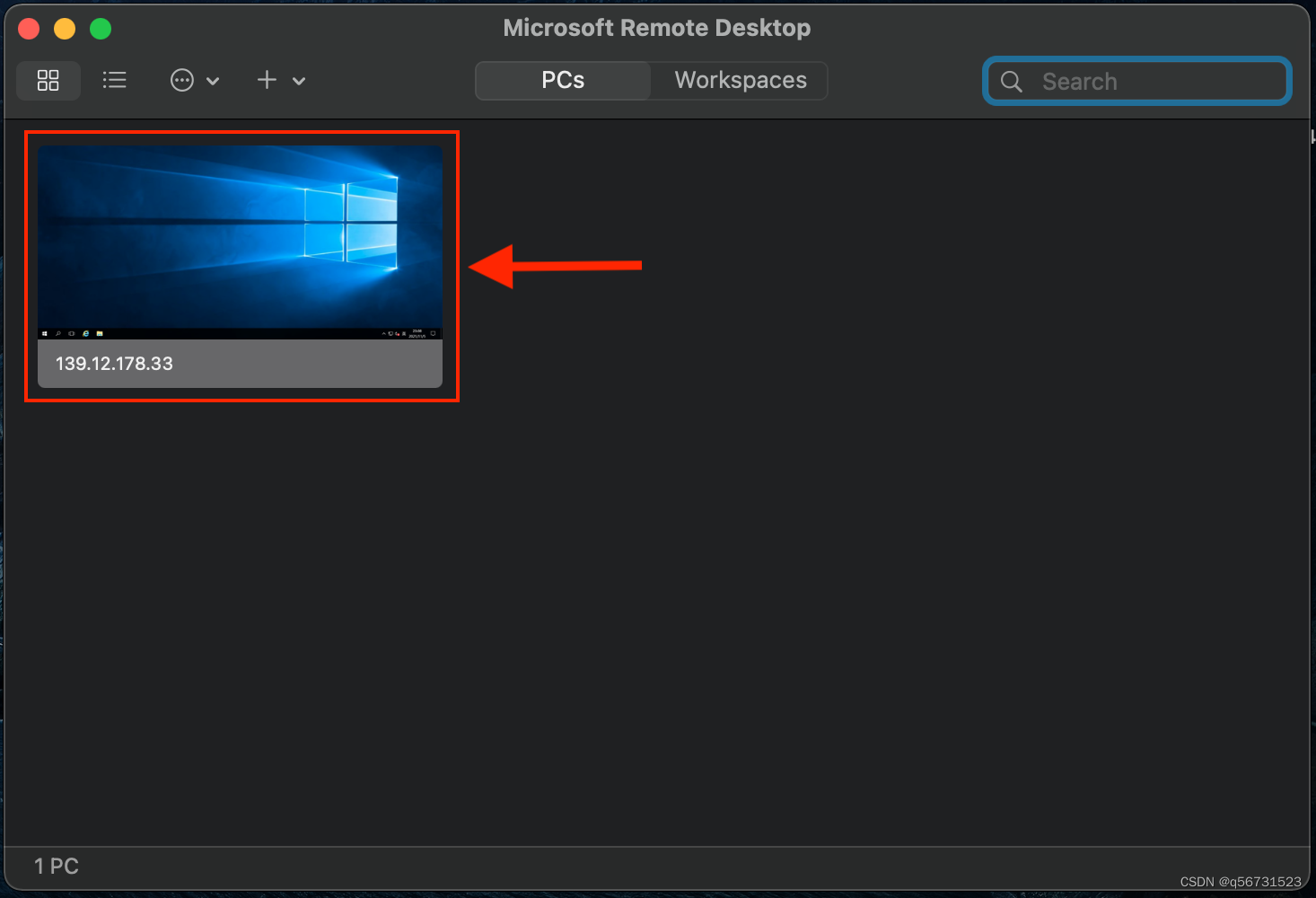Click the plus Add PC icon
The image size is (1316, 898).
[x=267, y=80]
